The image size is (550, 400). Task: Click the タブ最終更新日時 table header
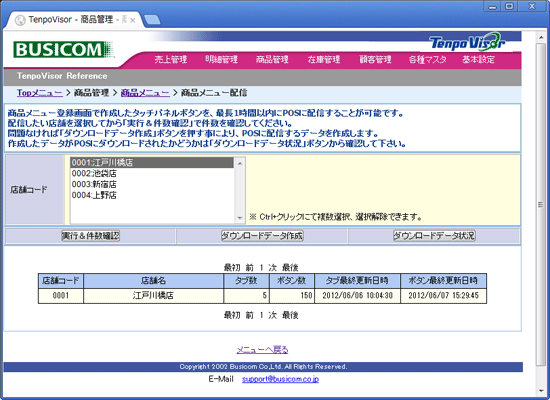357,281
